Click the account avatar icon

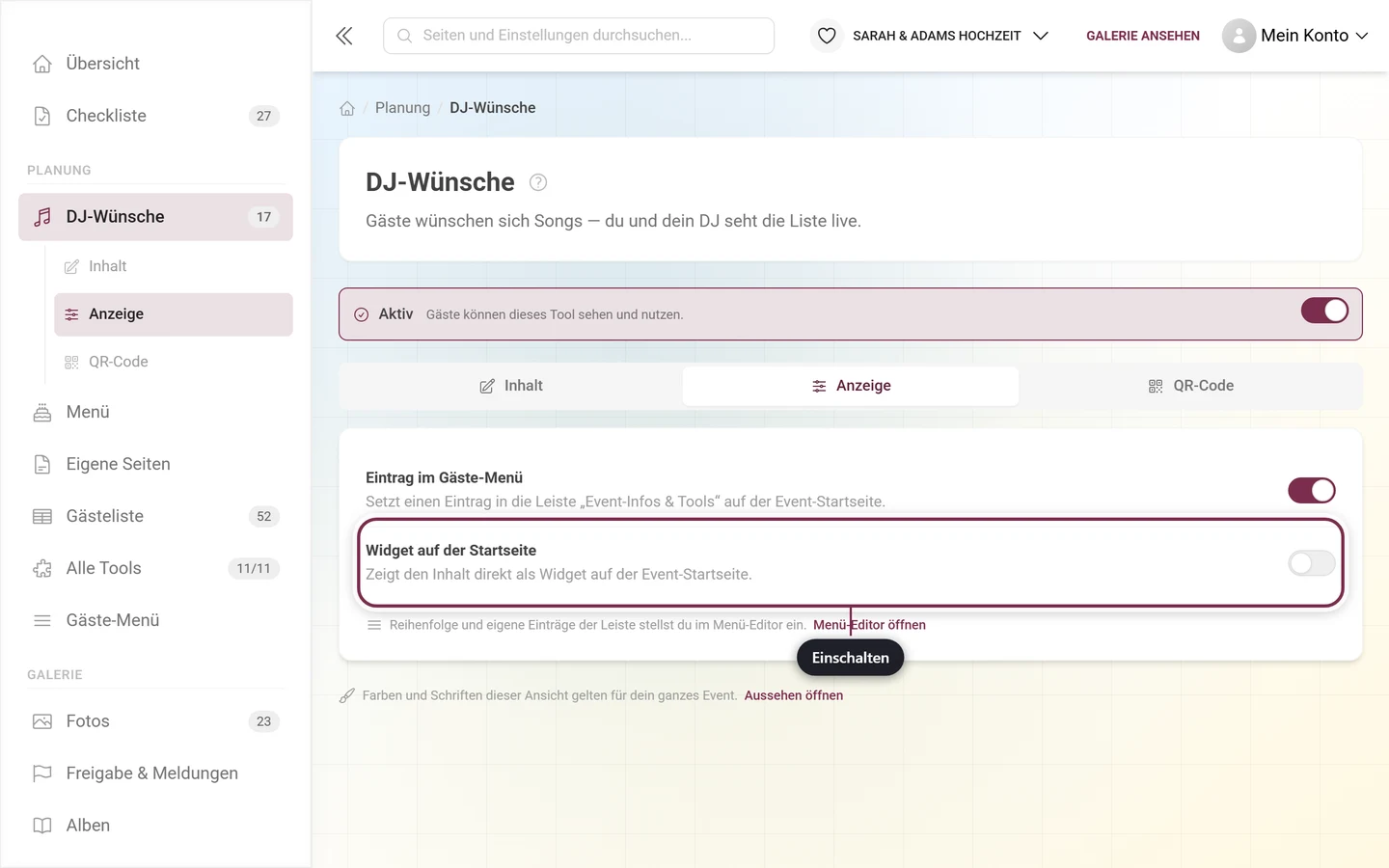[1239, 36]
